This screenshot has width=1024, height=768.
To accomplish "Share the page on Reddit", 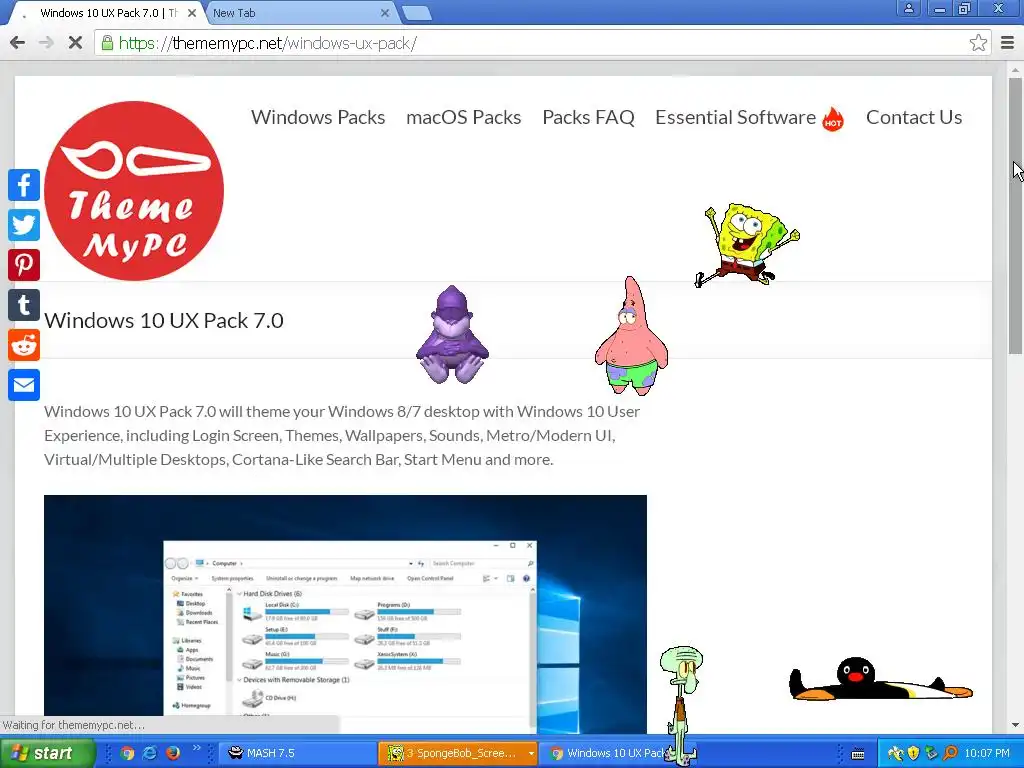I will (x=24, y=345).
